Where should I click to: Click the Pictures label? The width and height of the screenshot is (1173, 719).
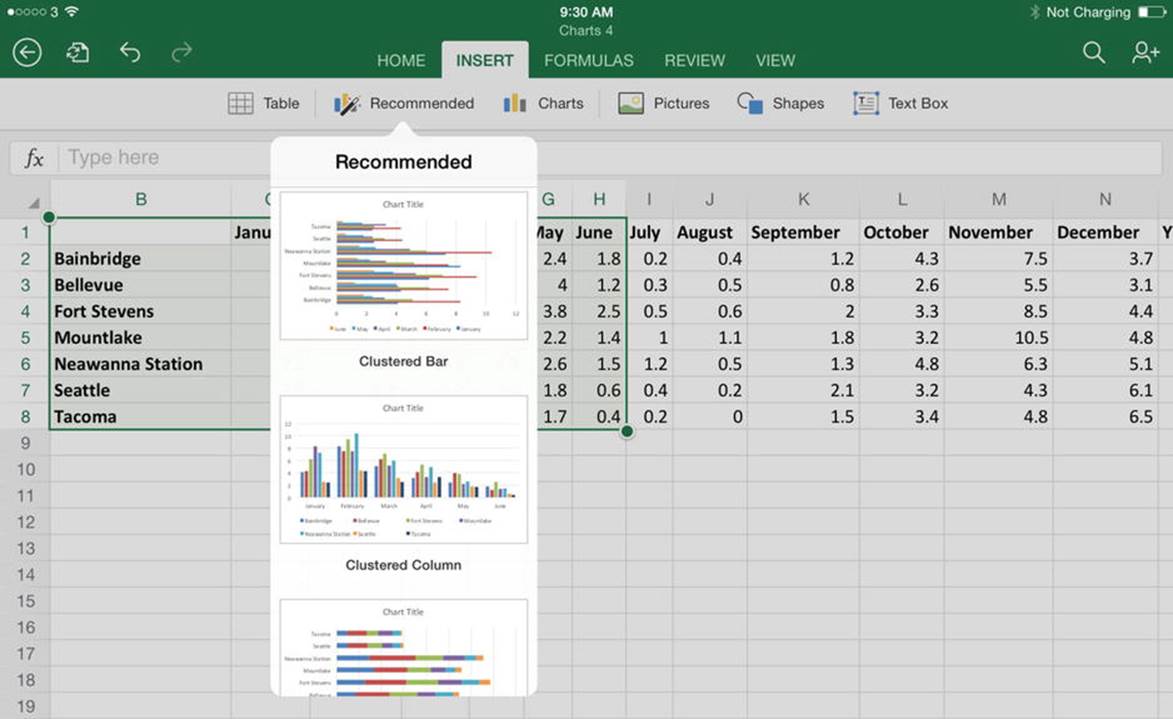[x=682, y=103]
